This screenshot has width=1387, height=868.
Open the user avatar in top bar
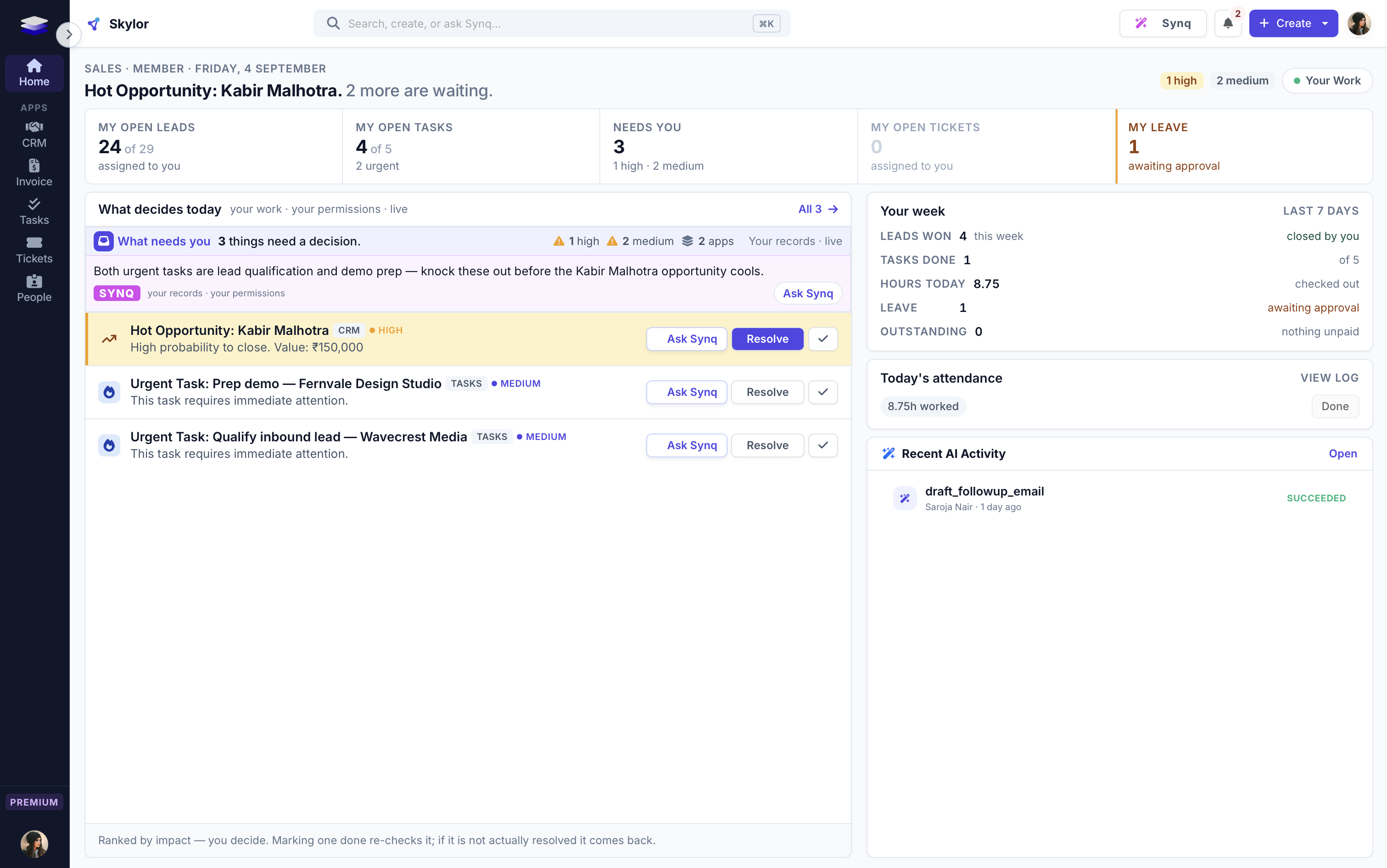pos(1359,23)
